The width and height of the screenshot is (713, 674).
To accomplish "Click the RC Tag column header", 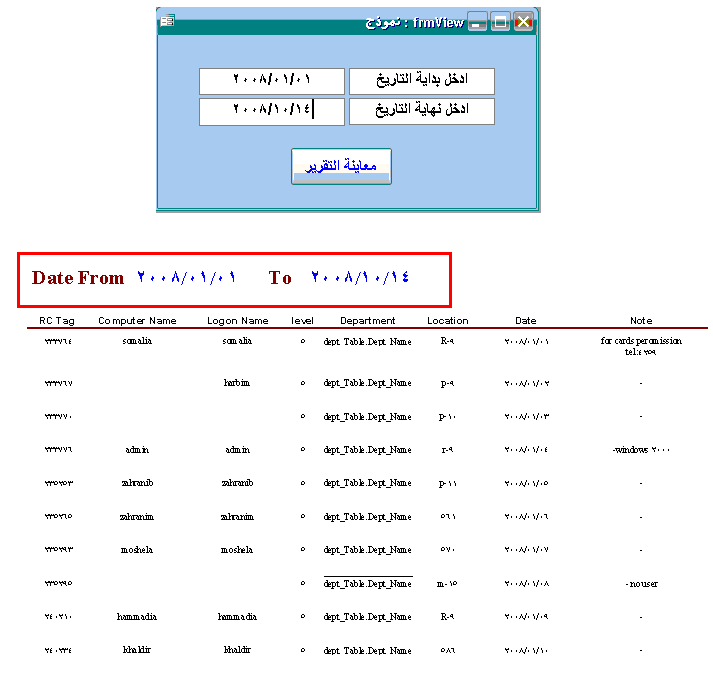I will [57, 321].
